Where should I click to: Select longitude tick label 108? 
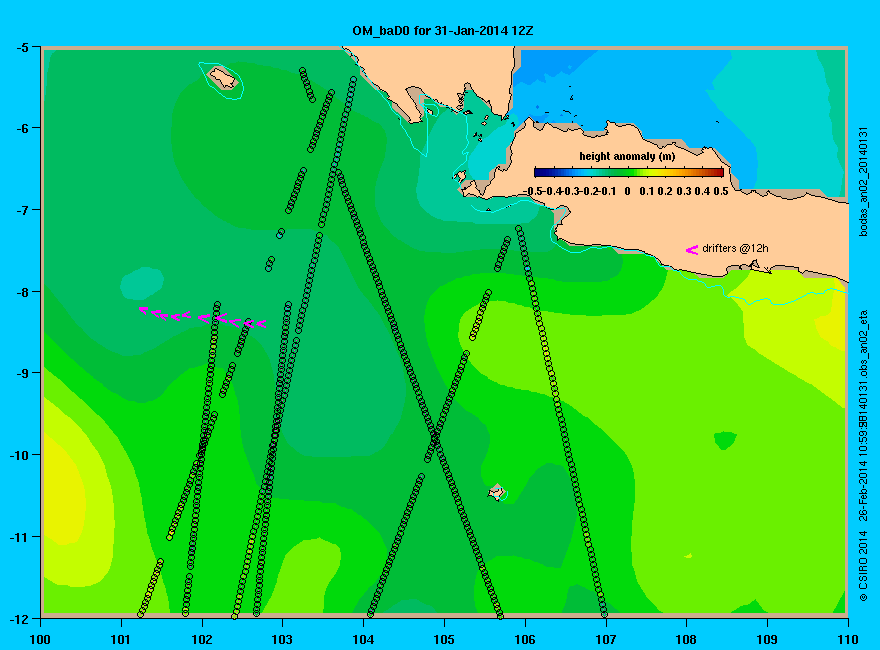click(x=686, y=639)
